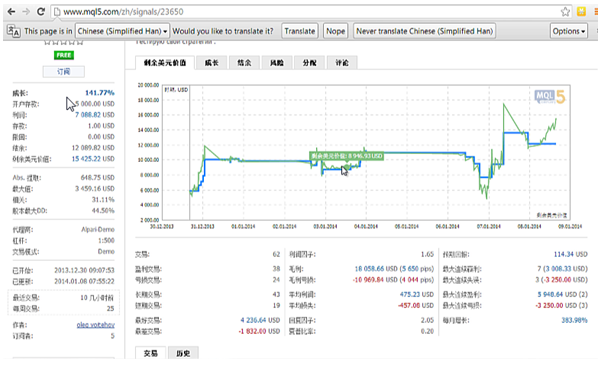Dismiss translation with the Nope button
This screenshot has height=368, width=600.
click(336, 31)
